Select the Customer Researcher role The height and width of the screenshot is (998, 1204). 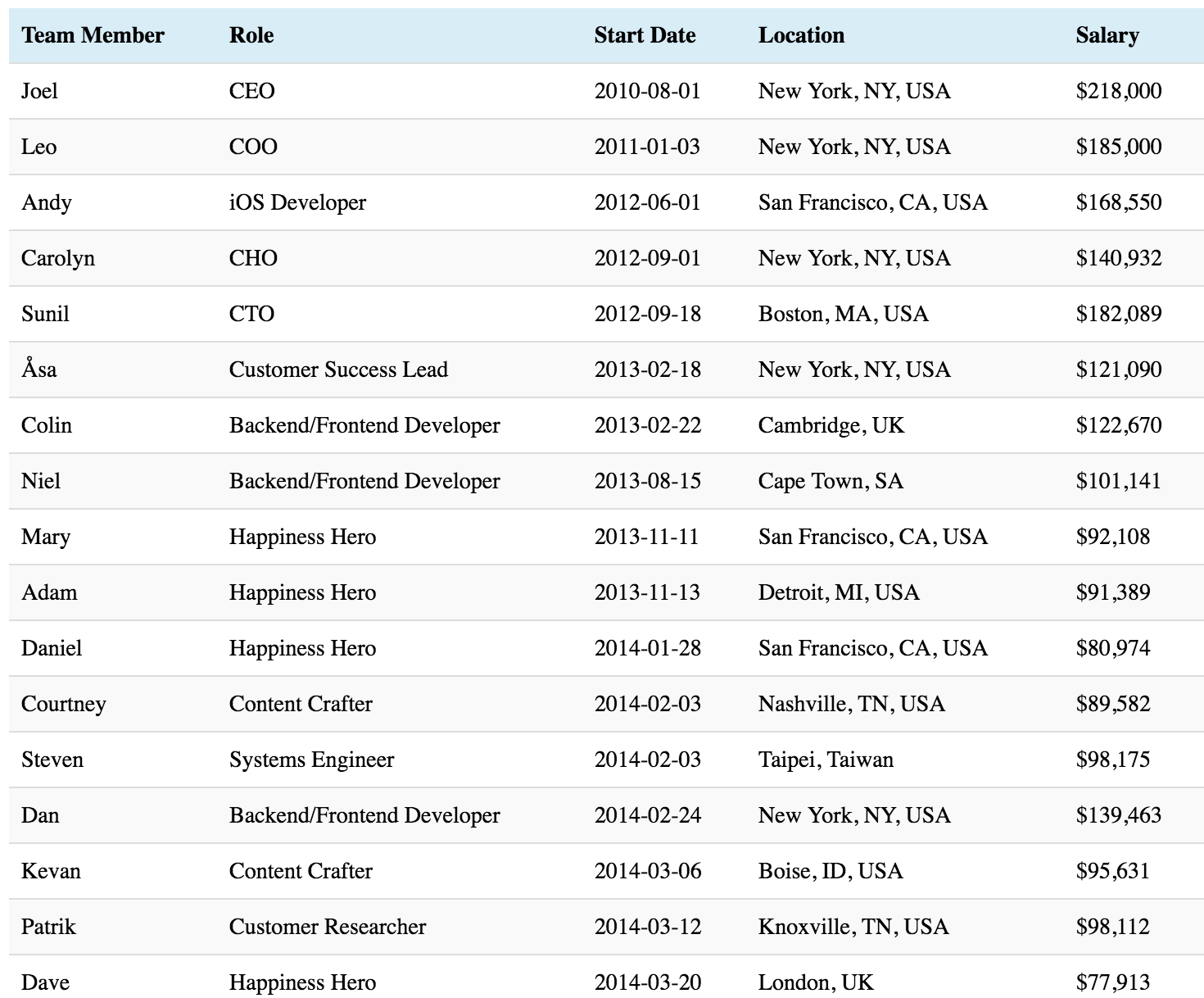tap(328, 927)
